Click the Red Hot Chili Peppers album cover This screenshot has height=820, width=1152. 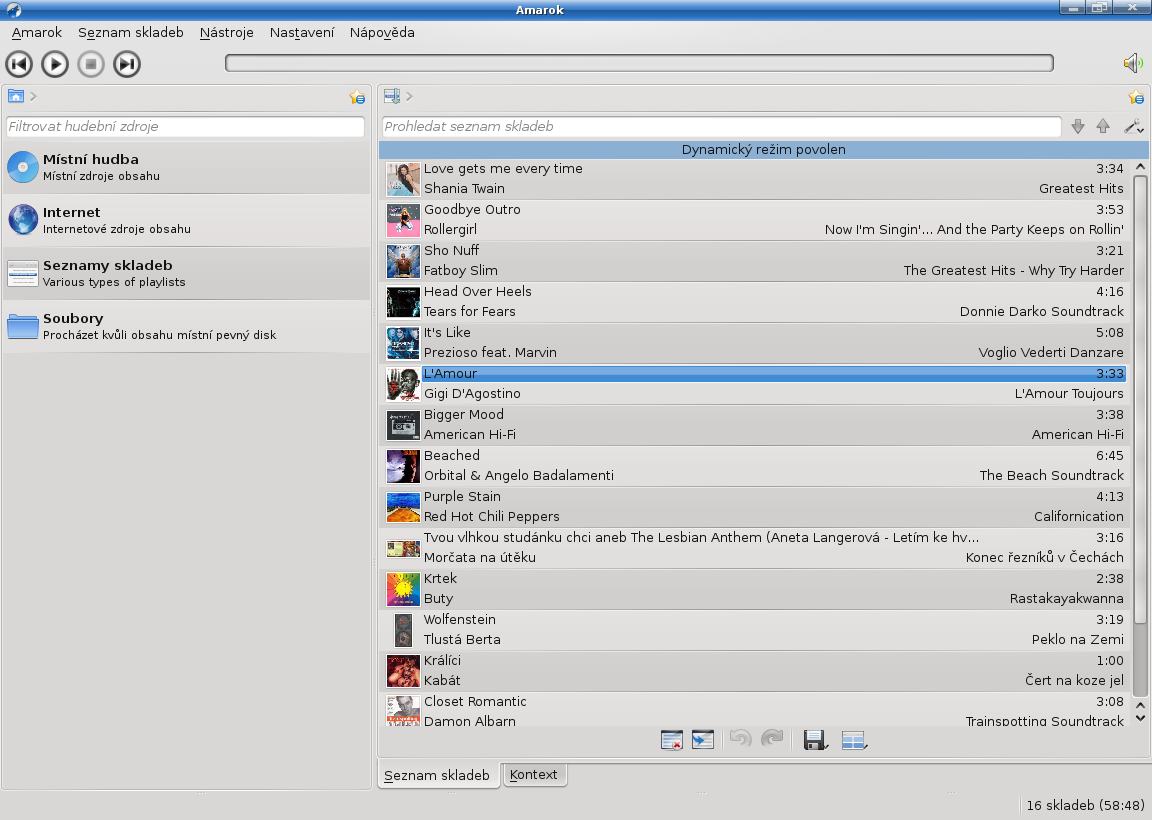tap(403, 507)
